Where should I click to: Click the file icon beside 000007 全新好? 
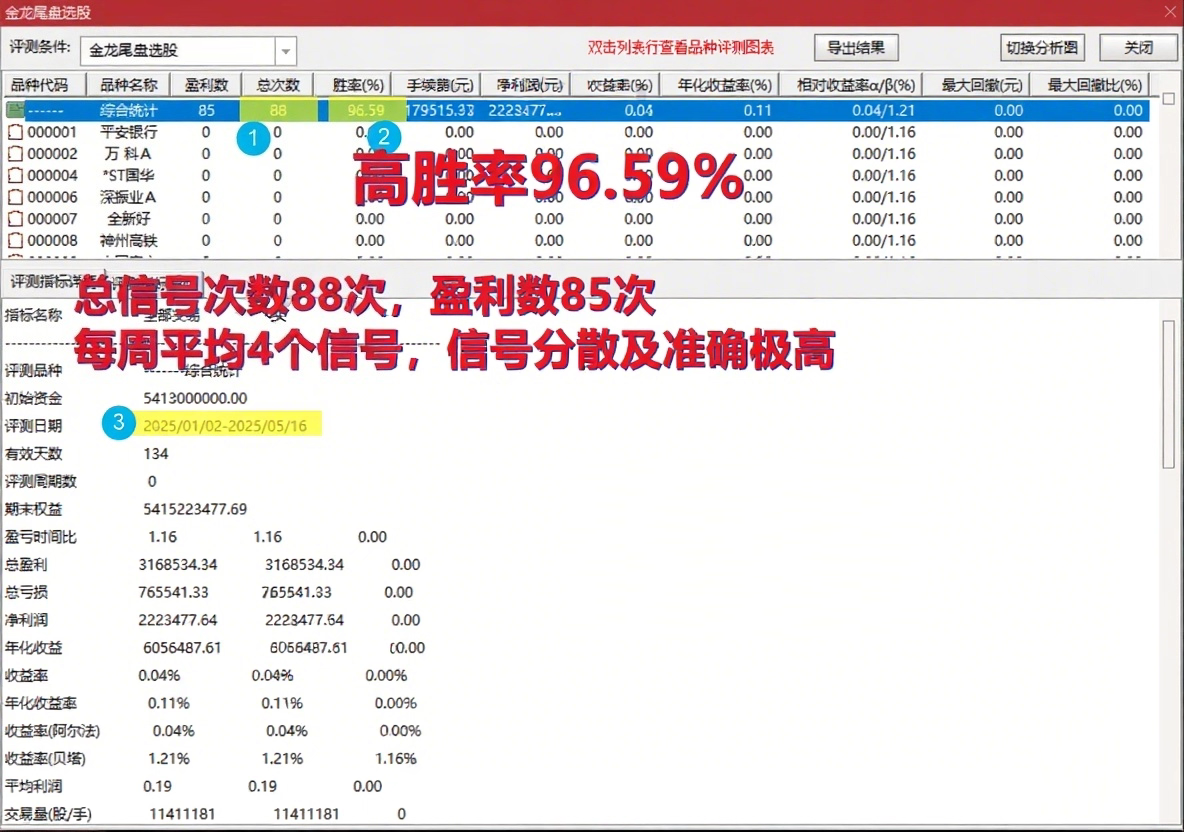point(15,219)
